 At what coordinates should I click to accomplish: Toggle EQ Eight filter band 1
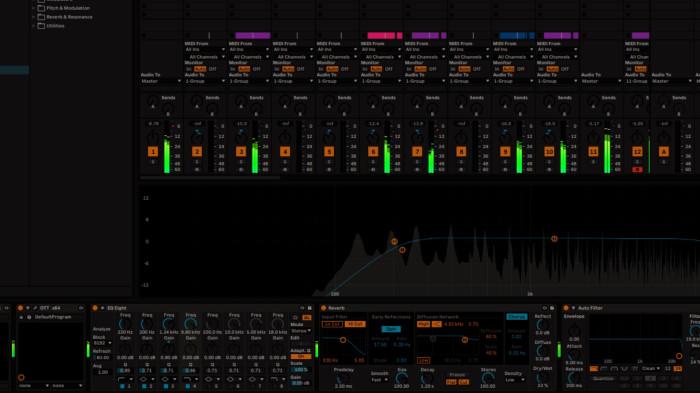(122, 386)
